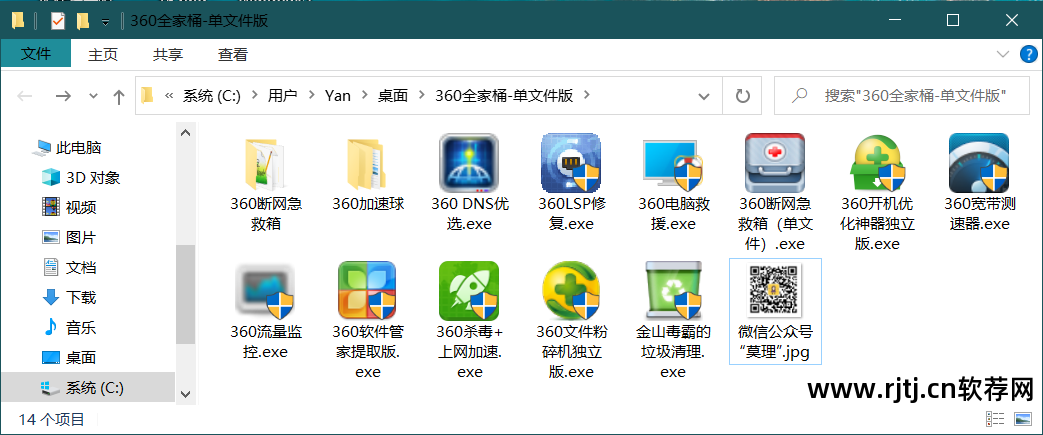The image size is (1043, 435).
Task: Select 系统 (C:) in the navigation pane
Action: coord(88,387)
